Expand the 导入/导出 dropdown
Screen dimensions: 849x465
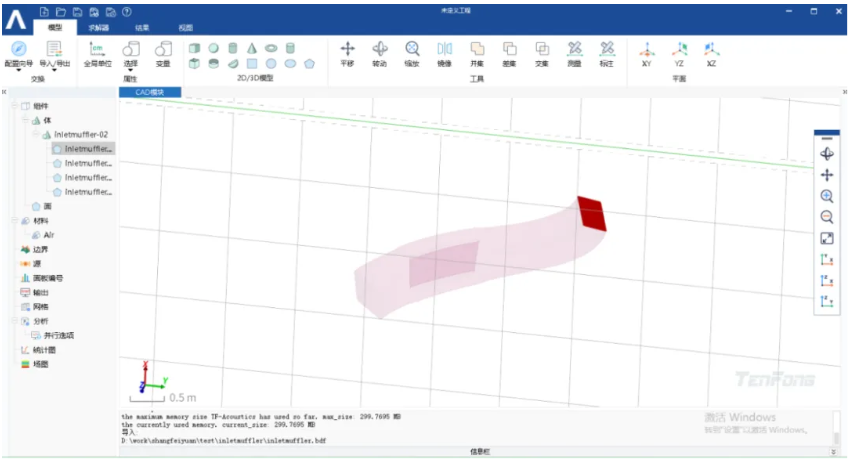(x=54, y=70)
